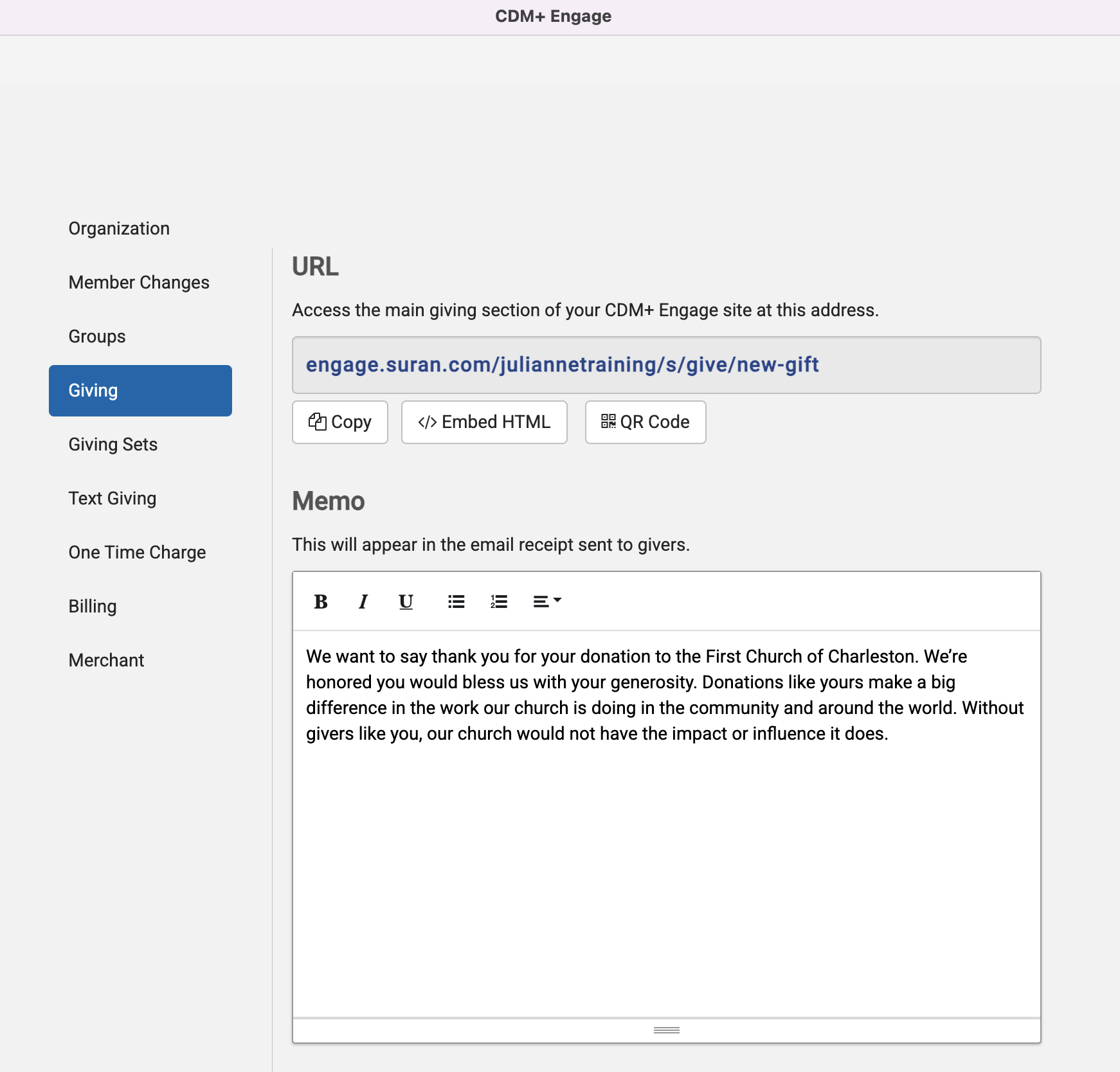Generate the QR Code for giving URL
Viewport: 1120px width, 1072px height.
pyautogui.click(x=646, y=422)
